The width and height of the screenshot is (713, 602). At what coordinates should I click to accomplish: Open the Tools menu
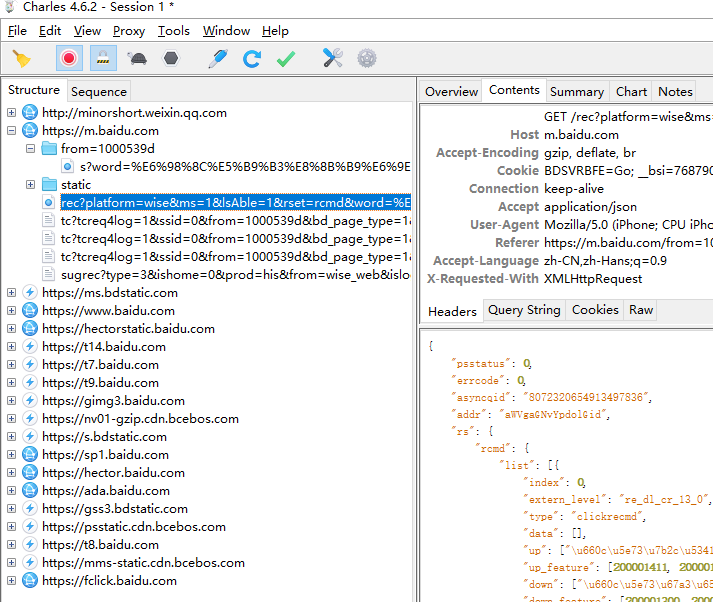coord(174,31)
